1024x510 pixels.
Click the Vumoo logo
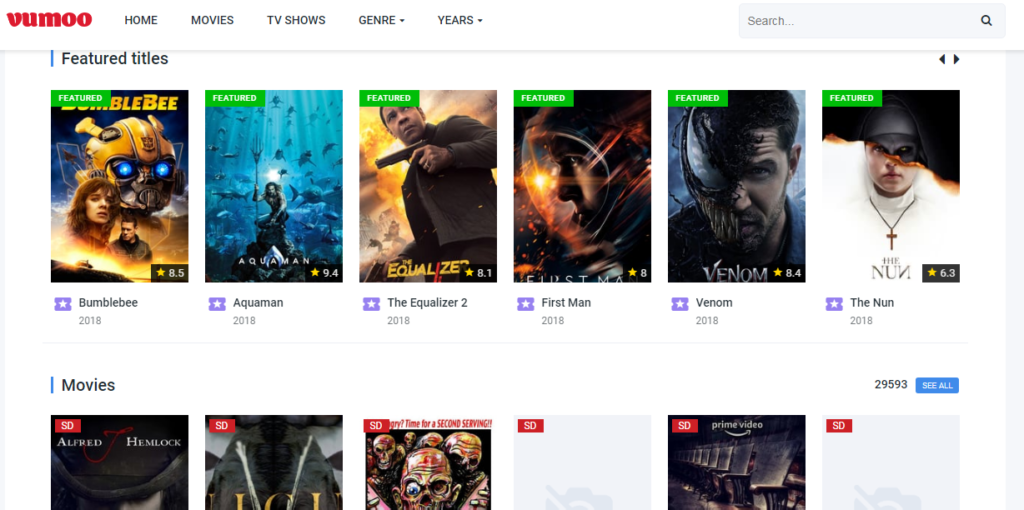tap(49, 20)
